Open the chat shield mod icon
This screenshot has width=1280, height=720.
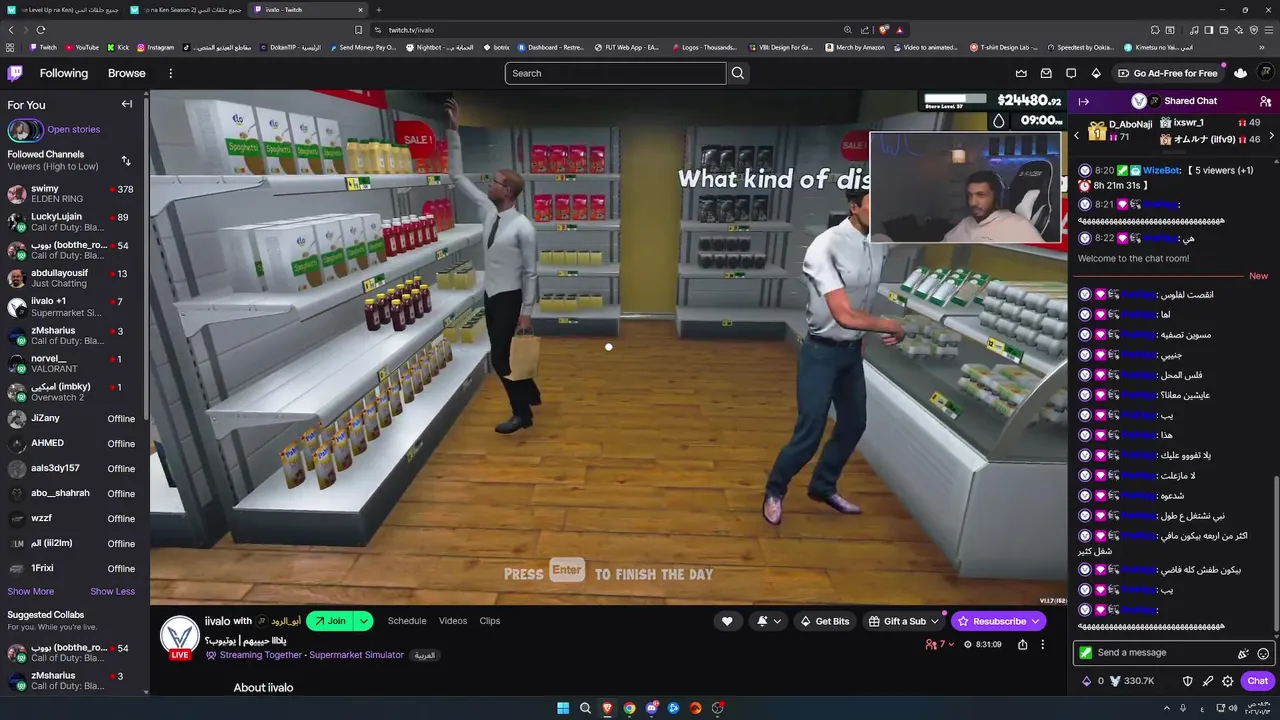click(1188, 681)
